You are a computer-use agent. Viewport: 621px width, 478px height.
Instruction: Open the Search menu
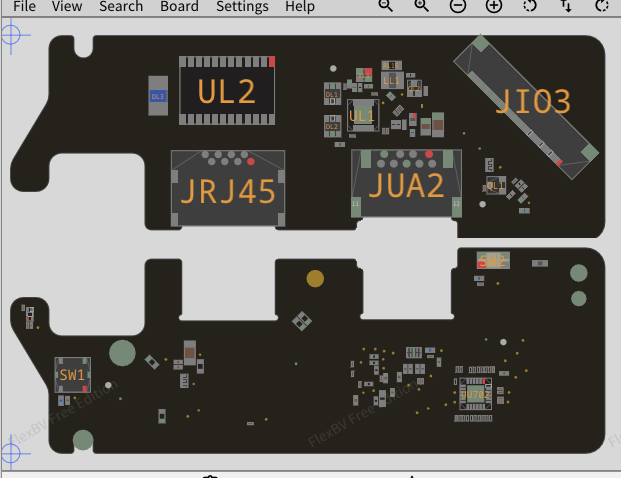121,6
